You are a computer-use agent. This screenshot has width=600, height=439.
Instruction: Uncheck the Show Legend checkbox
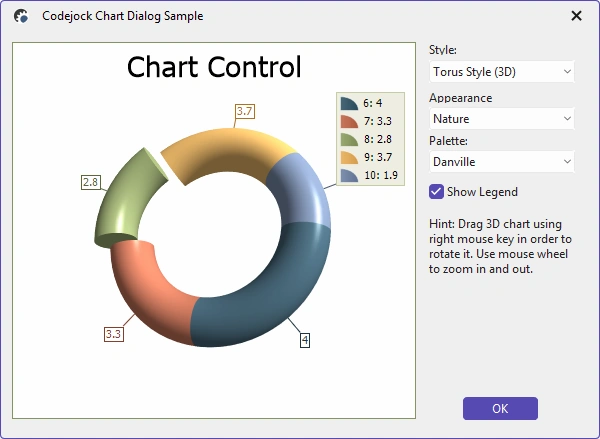point(436,192)
